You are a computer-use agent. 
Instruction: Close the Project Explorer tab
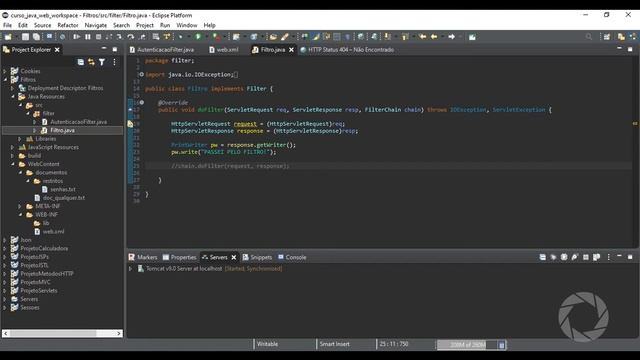(57, 50)
